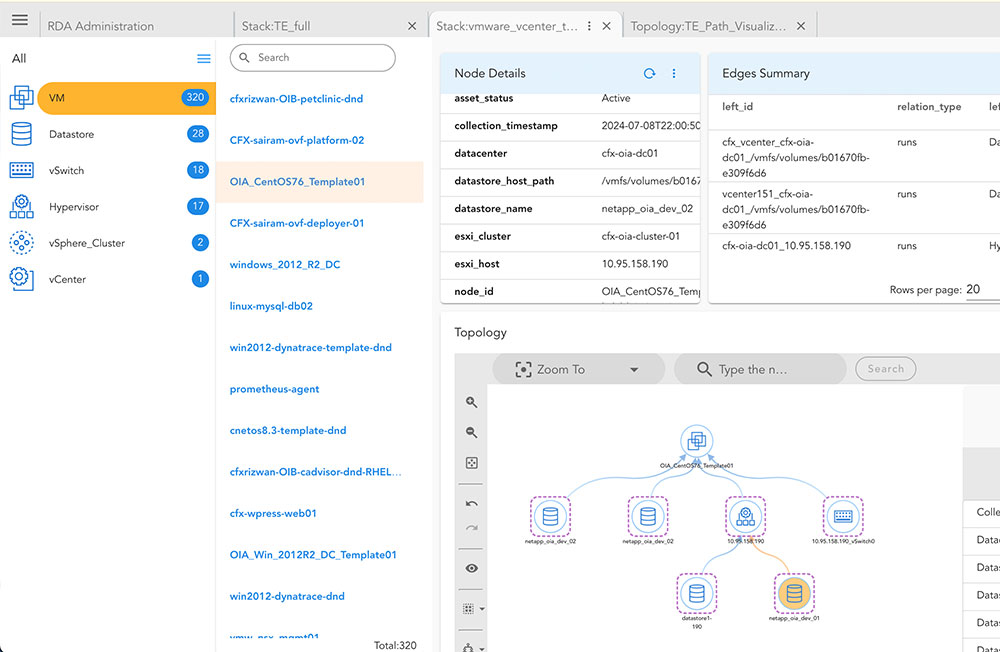Click magnifier icon in topology node search
1000x652 pixels.
tap(703, 369)
